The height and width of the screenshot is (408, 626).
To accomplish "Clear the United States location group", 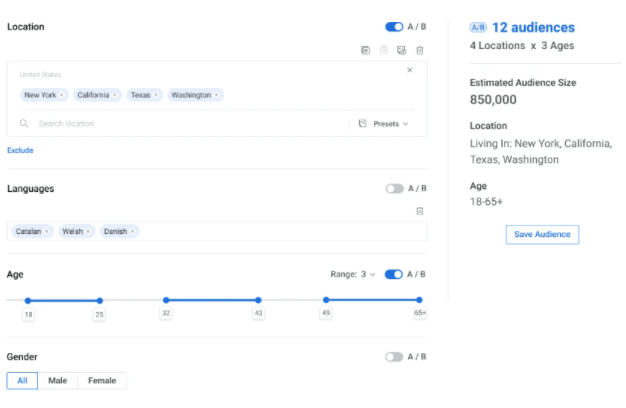I will pyautogui.click(x=409, y=70).
